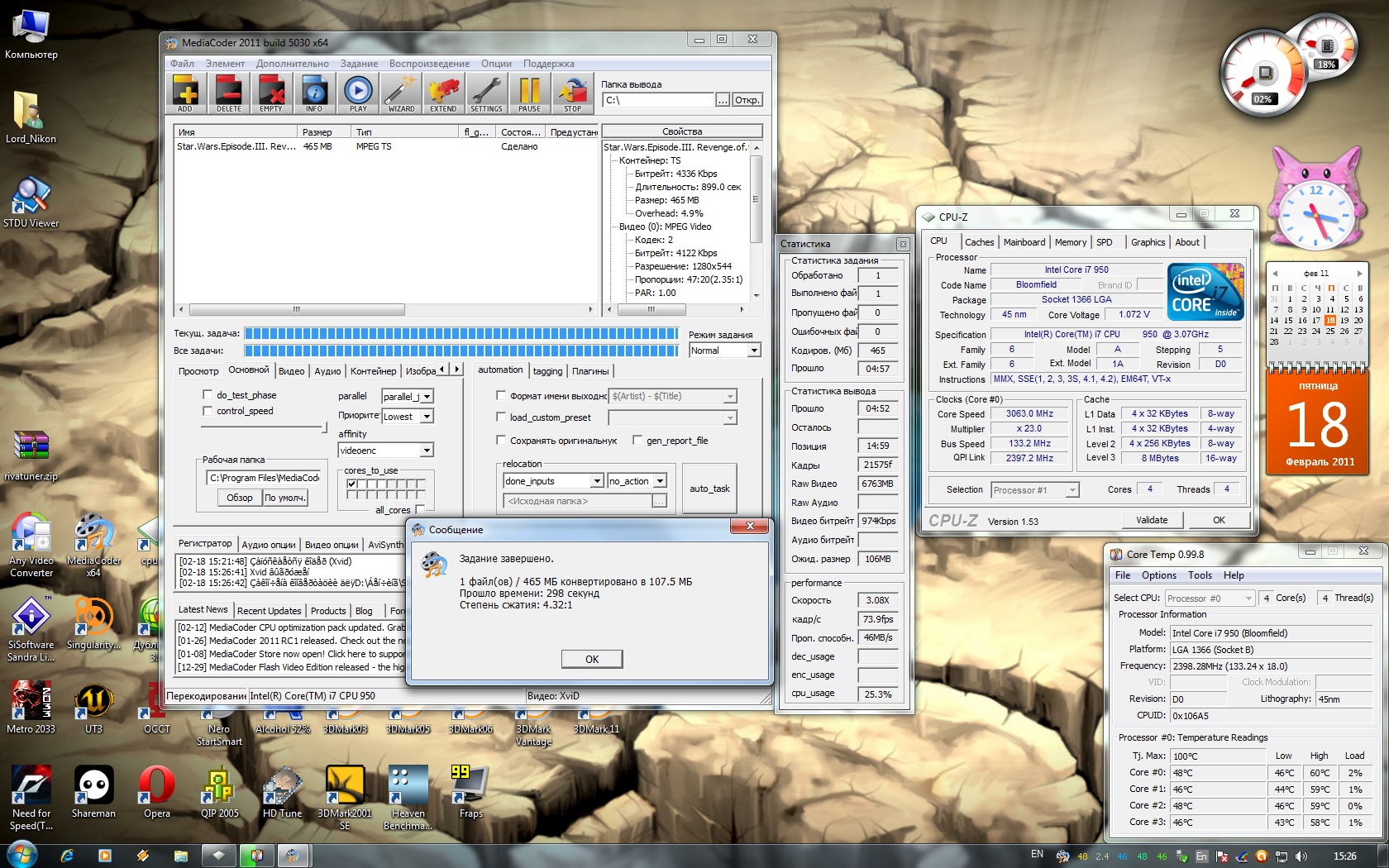Click the STOP toolbar icon
This screenshot has width=1389, height=868.
[572, 93]
